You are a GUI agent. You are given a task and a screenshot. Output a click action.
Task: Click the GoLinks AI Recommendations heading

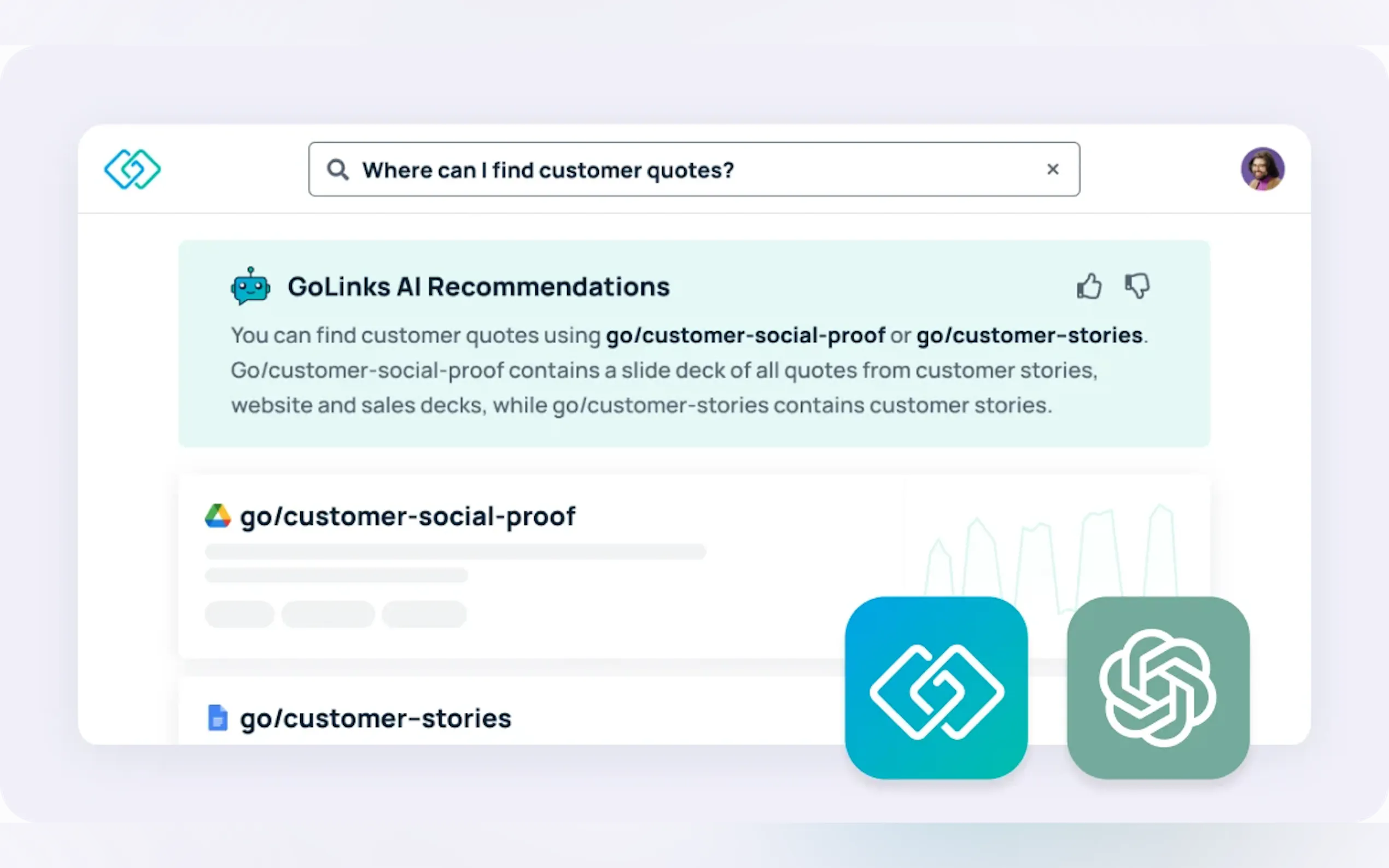click(478, 286)
